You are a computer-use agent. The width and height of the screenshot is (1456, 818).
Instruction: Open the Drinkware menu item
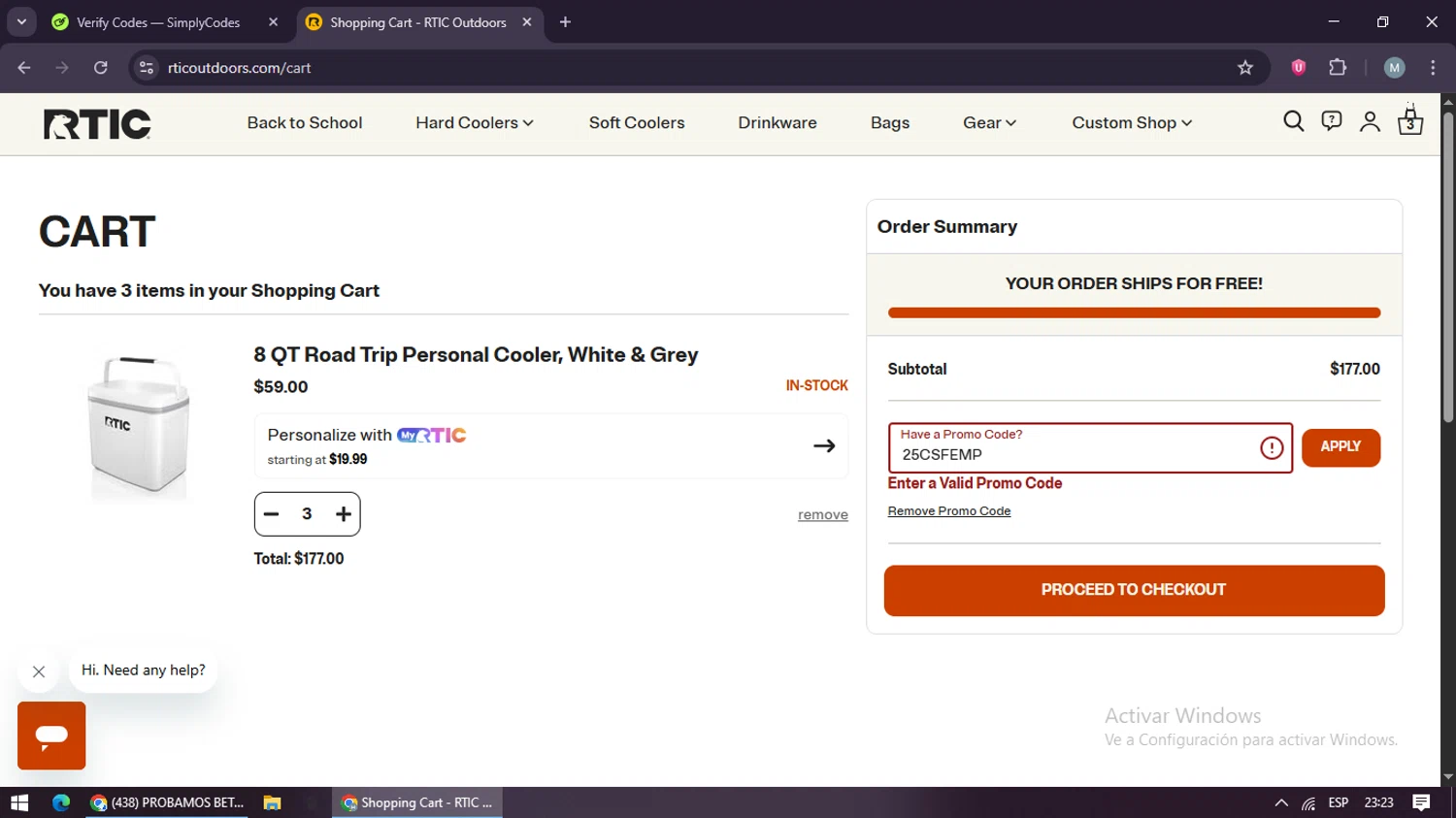(x=778, y=123)
